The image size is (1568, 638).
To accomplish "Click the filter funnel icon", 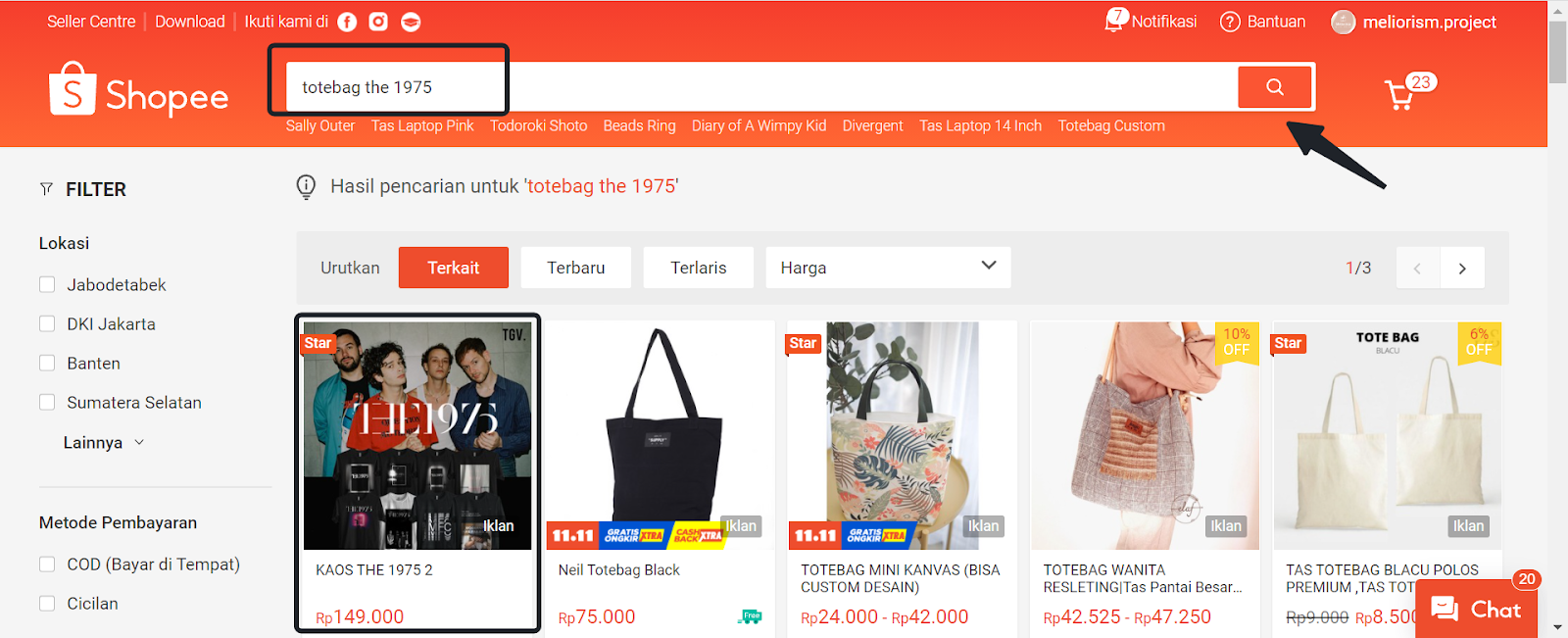I will coord(46,189).
